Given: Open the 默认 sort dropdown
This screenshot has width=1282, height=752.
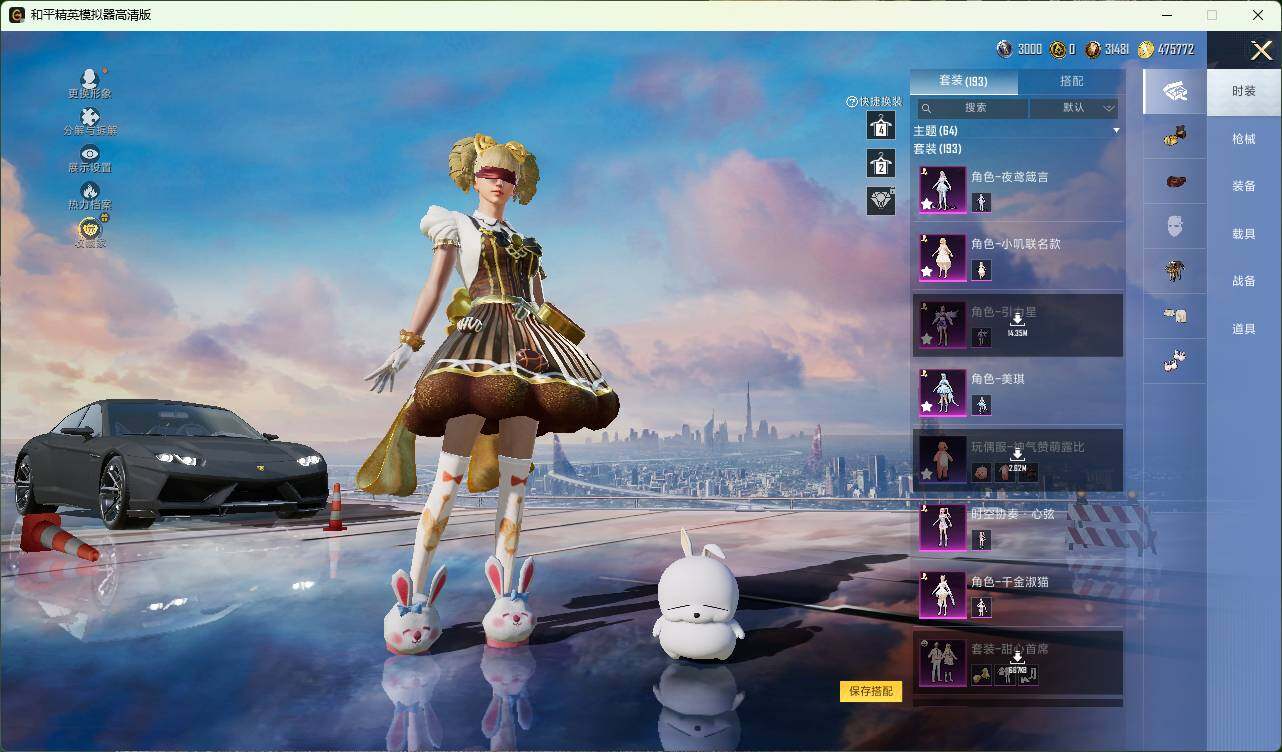Looking at the screenshot, I should point(1074,108).
